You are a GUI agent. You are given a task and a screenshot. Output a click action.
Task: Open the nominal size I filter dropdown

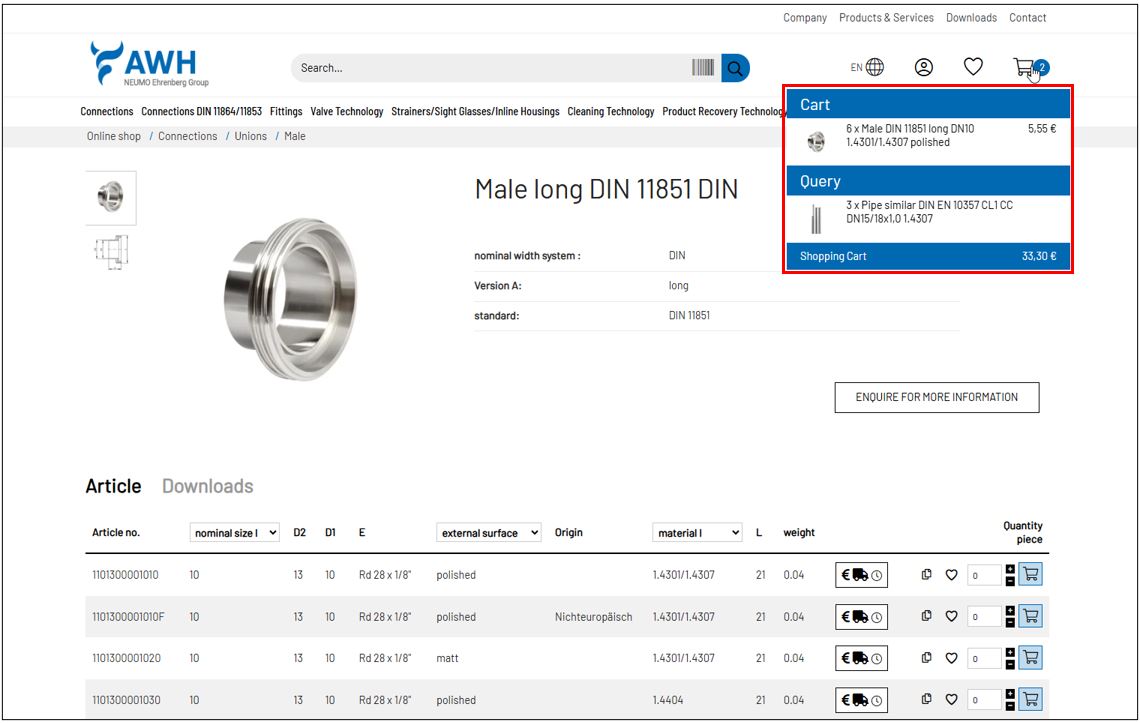click(235, 533)
